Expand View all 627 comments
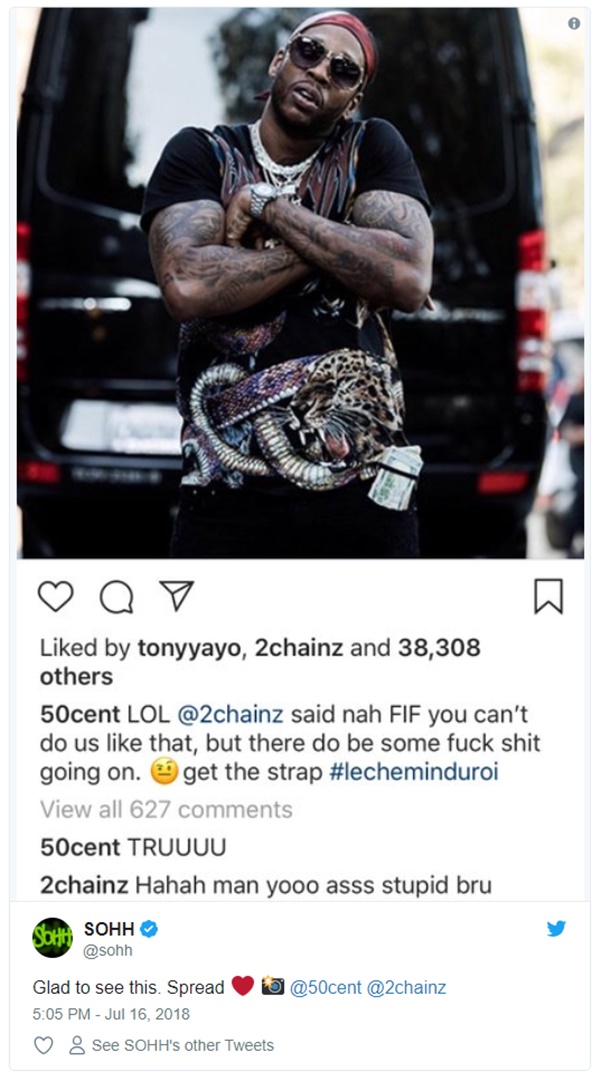 (166, 809)
